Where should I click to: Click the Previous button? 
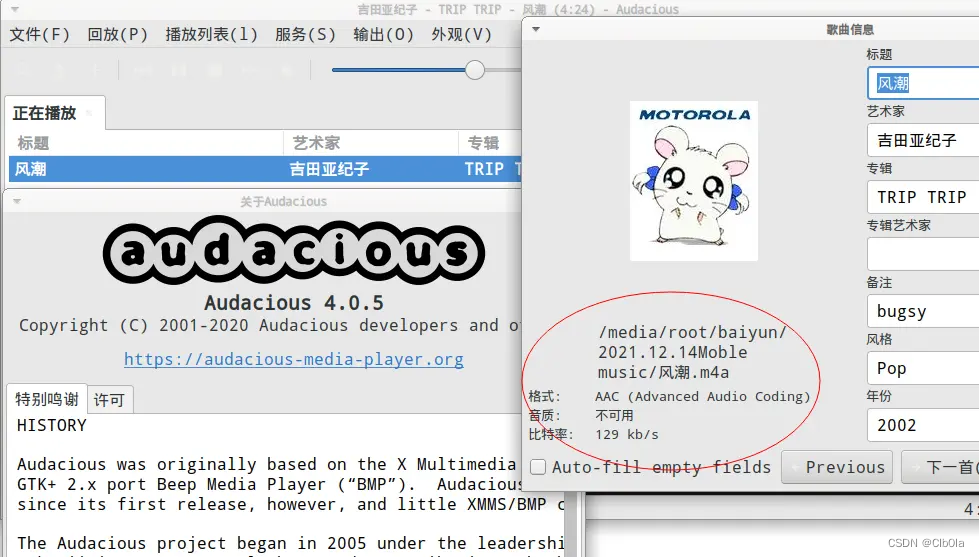[837, 467]
